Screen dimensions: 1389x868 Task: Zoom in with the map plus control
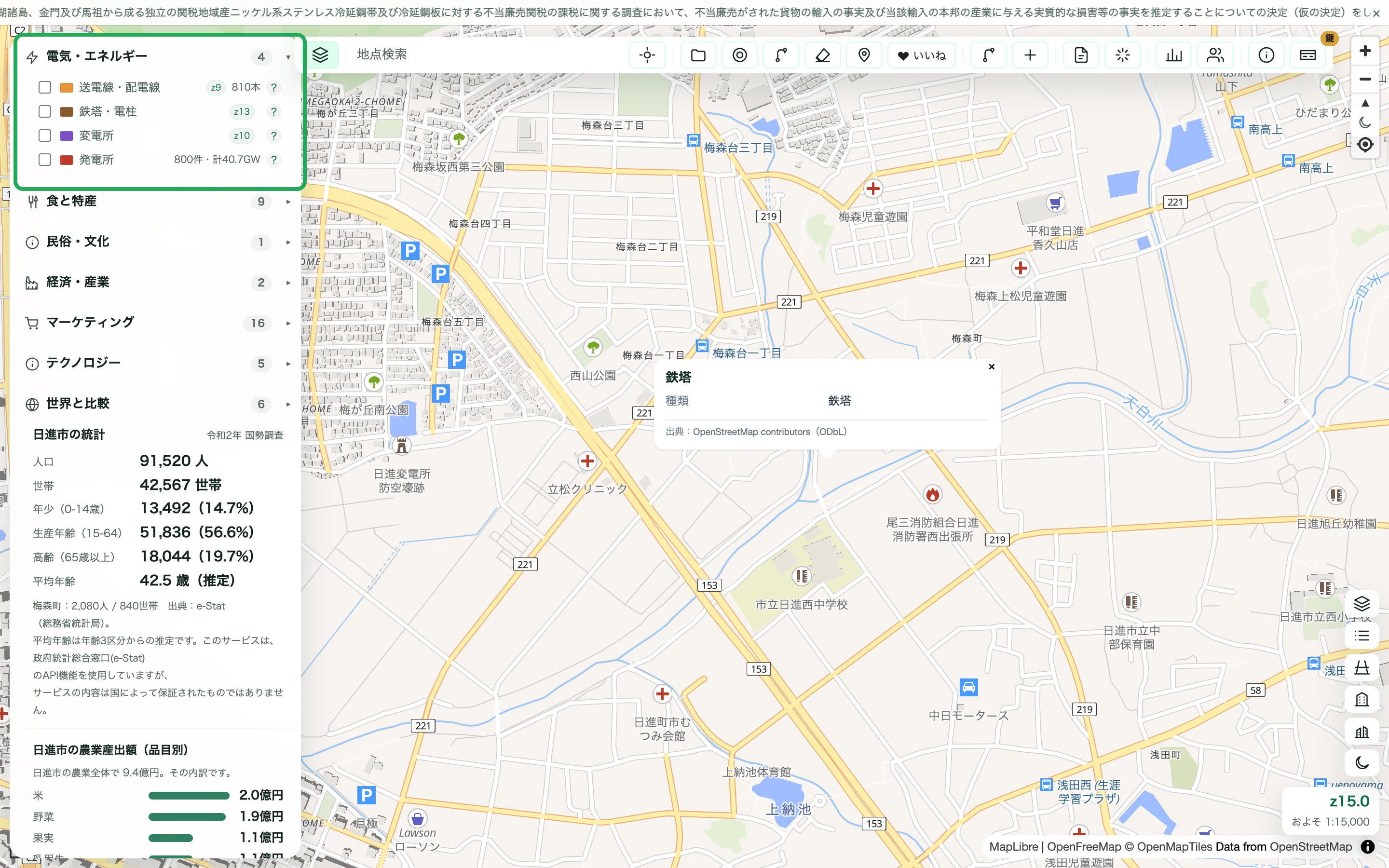pos(1365,51)
